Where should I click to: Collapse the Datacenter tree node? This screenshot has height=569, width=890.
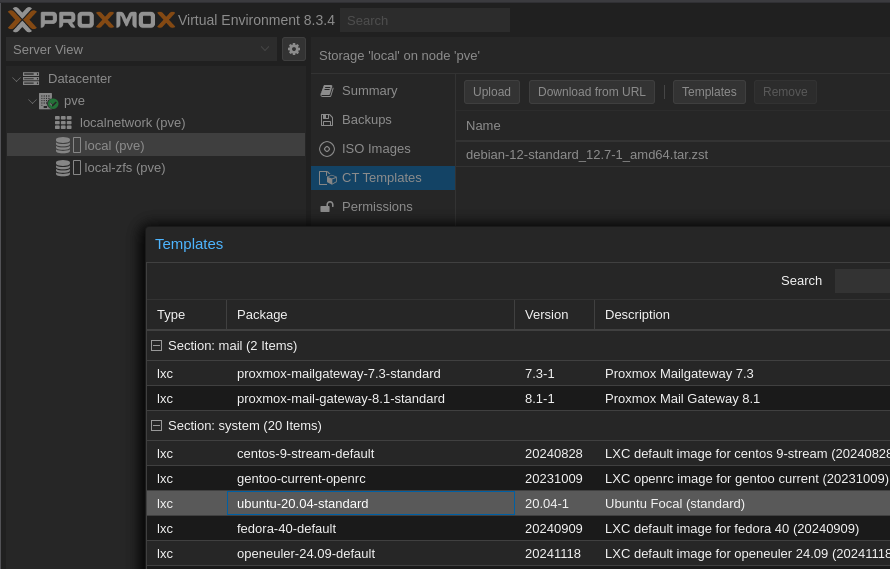pyautogui.click(x=16, y=79)
